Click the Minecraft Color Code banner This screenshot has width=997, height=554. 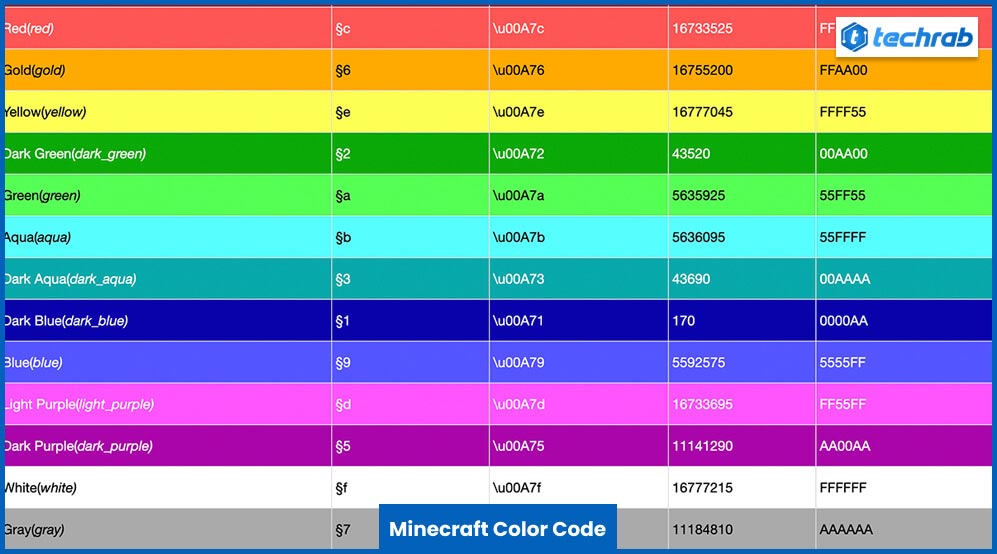(498, 527)
